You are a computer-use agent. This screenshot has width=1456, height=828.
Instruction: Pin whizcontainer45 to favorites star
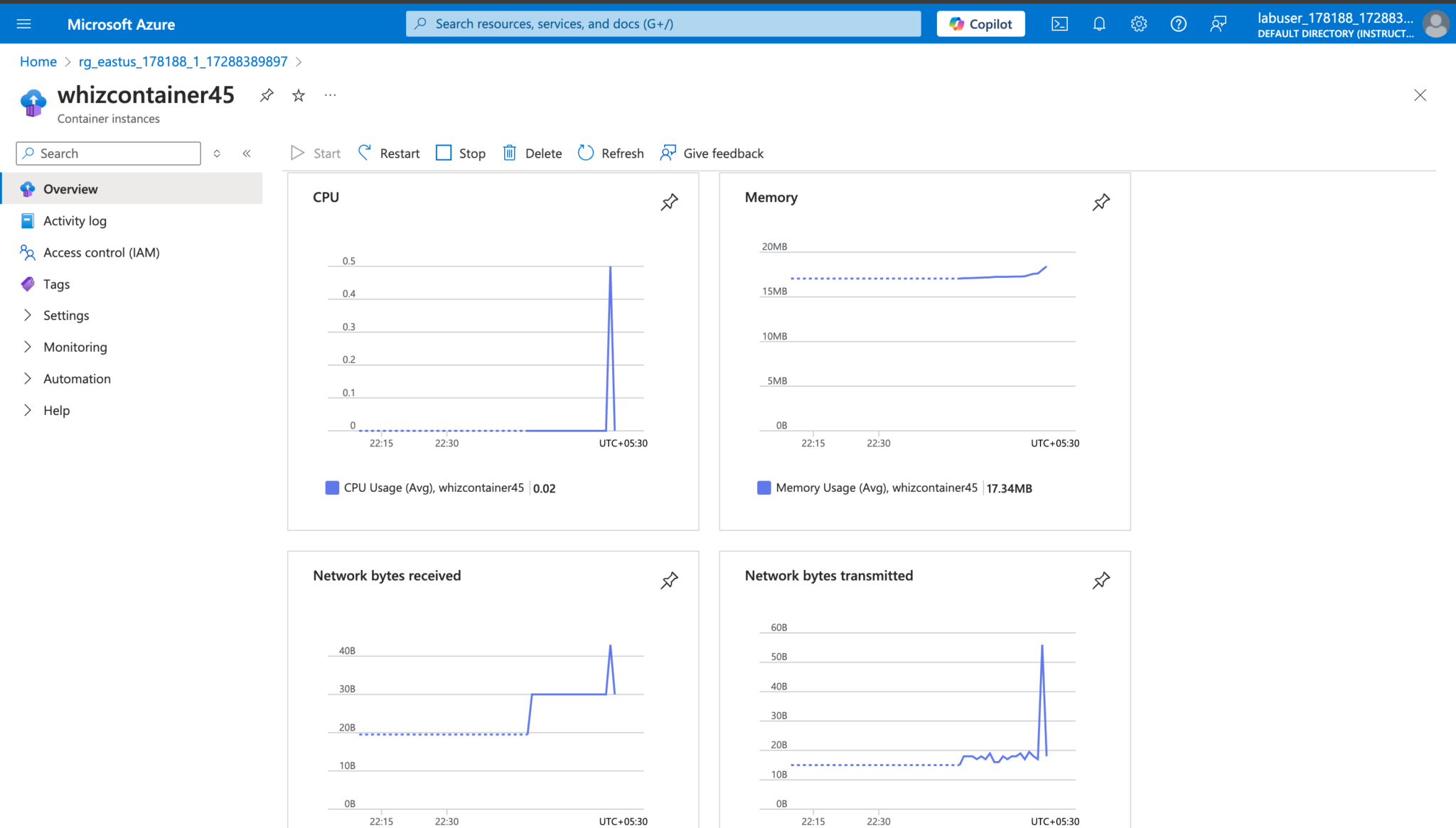[298, 95]
